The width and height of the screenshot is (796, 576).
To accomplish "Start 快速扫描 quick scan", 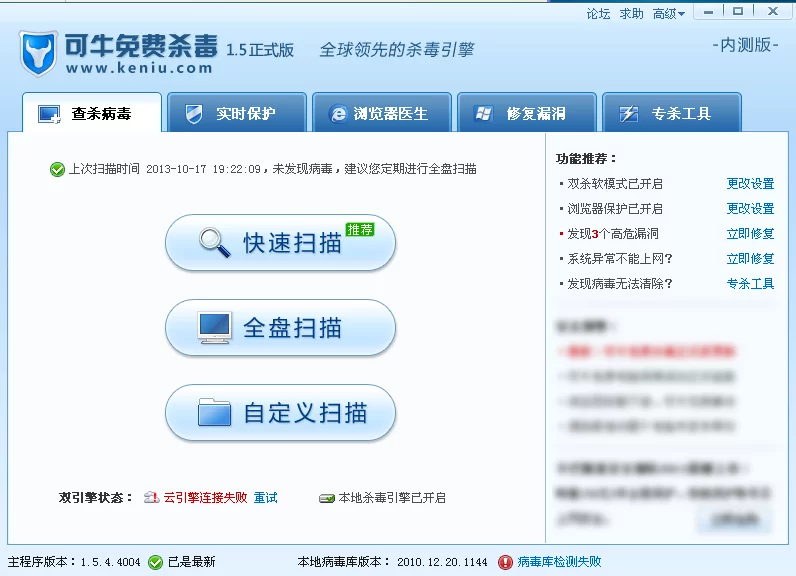I will pos(280,243).
